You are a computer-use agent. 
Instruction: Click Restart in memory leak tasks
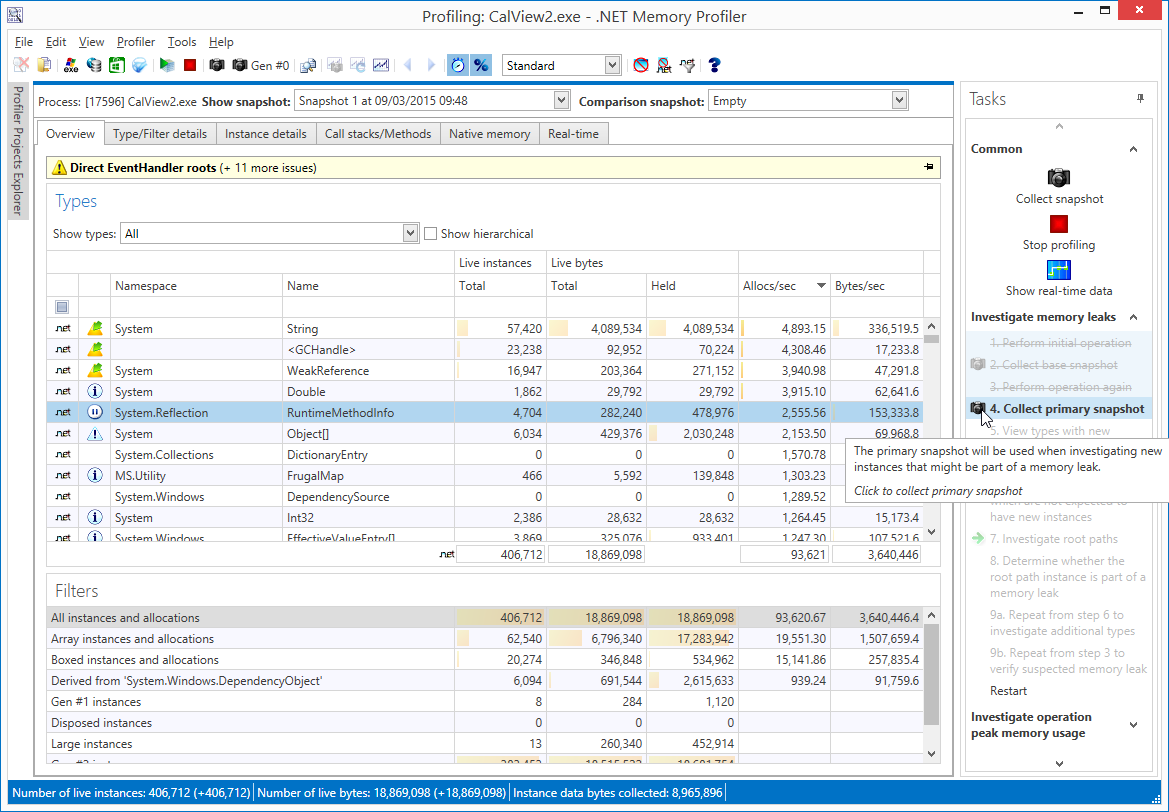click(x=1008, y=691)
